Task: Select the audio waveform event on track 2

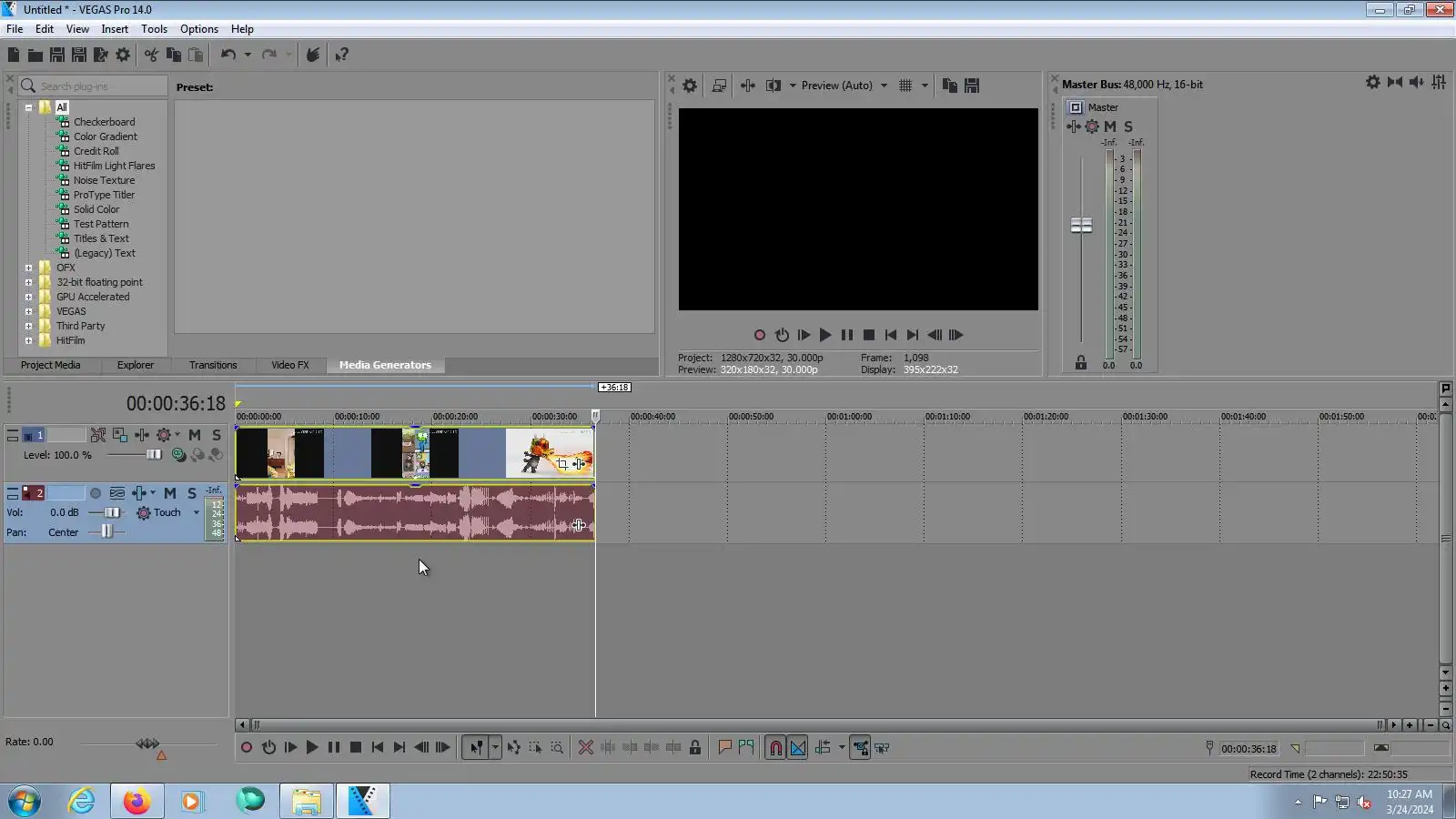Action: click(415, 513)
